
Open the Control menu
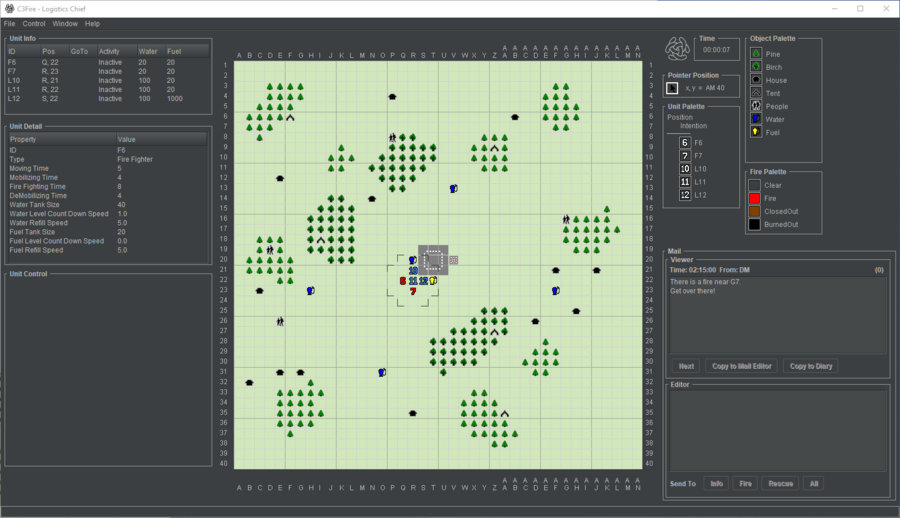click(x=34, y=23)
